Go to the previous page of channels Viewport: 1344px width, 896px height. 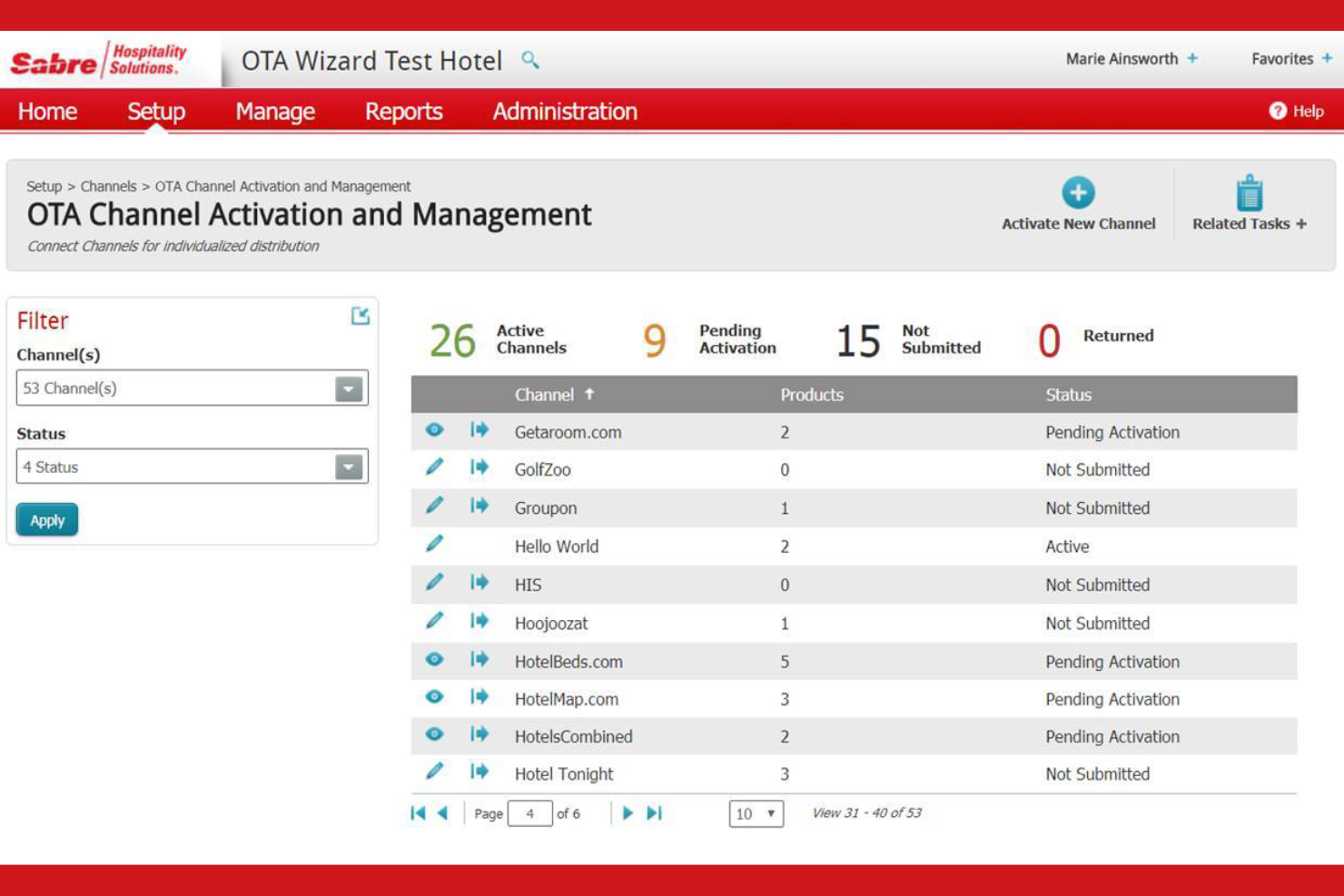(443, 813)
